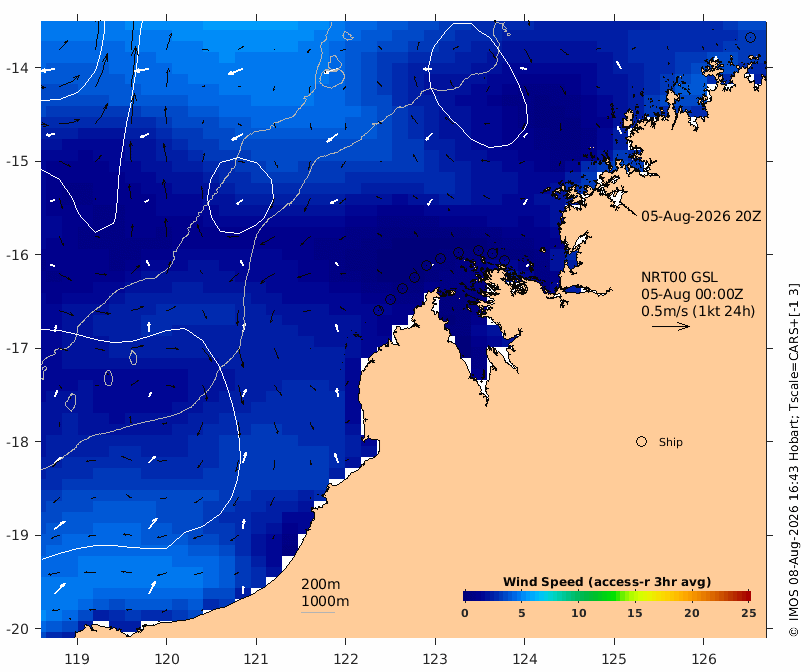This screenshot has width=810, height=672.
Task: Click the Wind Speed colorbar title
Action: [607, 582]
